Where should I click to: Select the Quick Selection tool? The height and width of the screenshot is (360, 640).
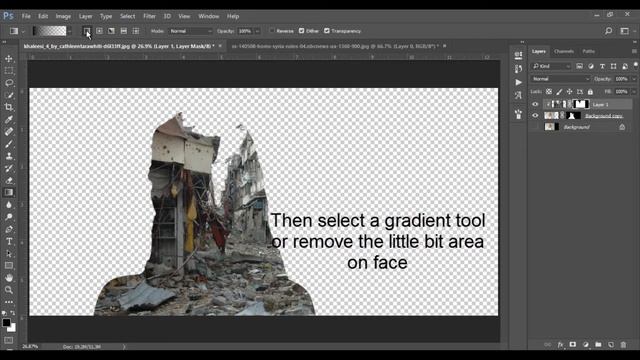pyautogui.click(x=9, y=95)
